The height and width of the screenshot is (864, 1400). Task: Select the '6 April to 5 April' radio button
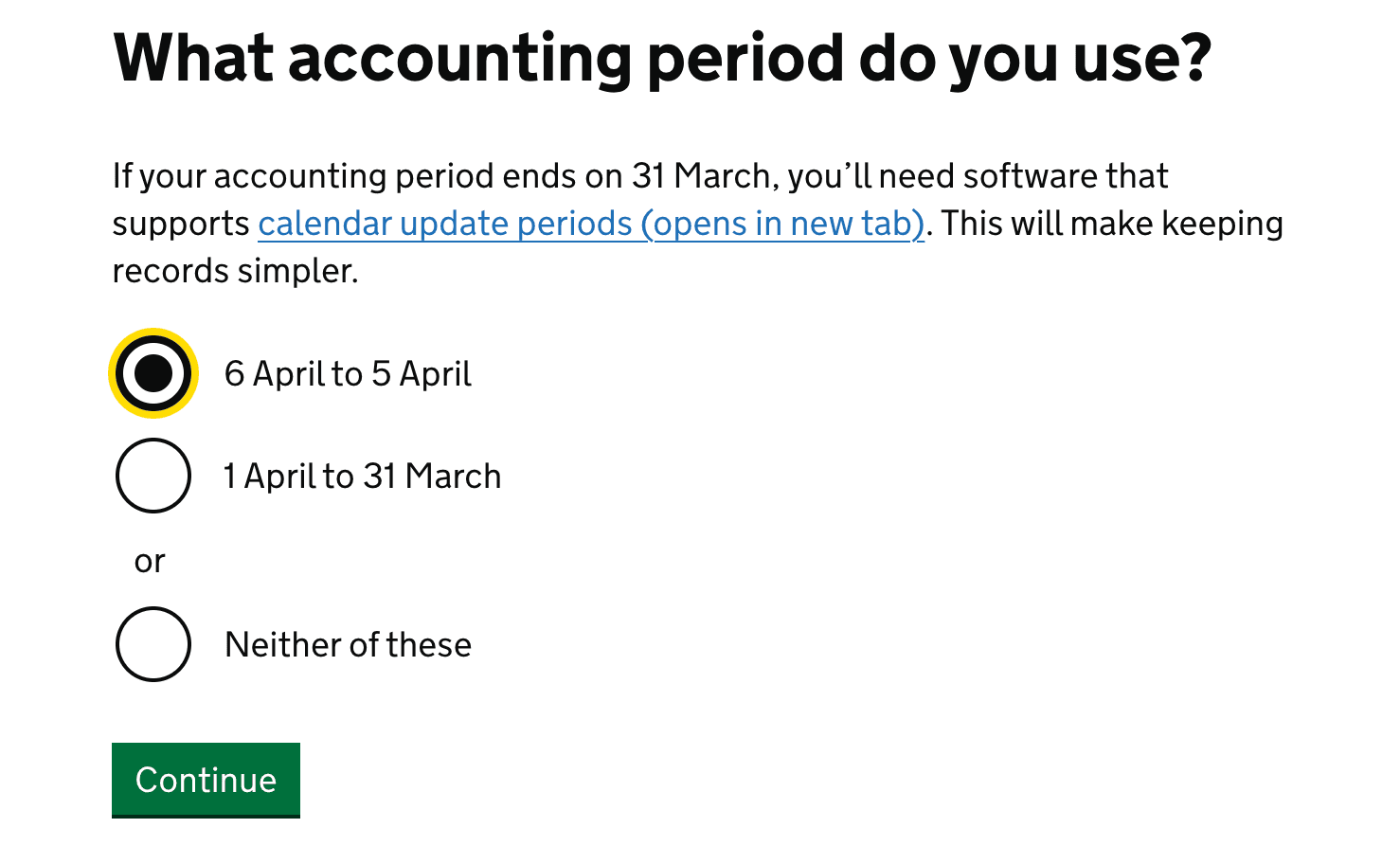[x=153, y=373]
